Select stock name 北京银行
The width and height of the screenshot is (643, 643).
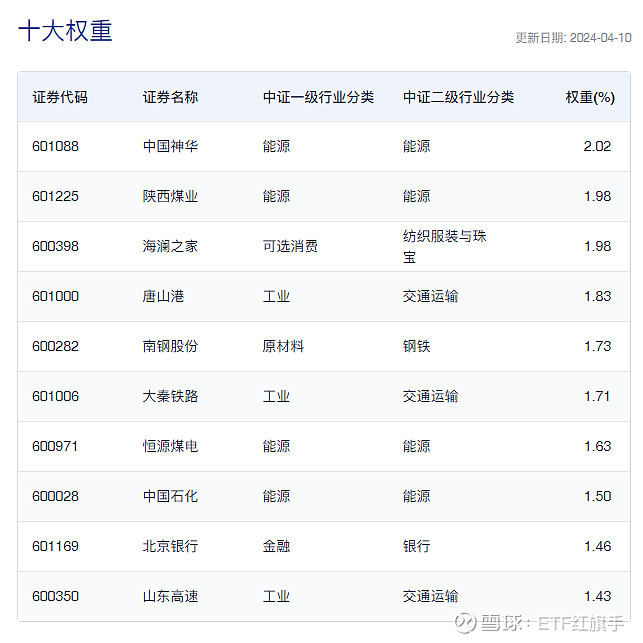(x=170, y=547)
